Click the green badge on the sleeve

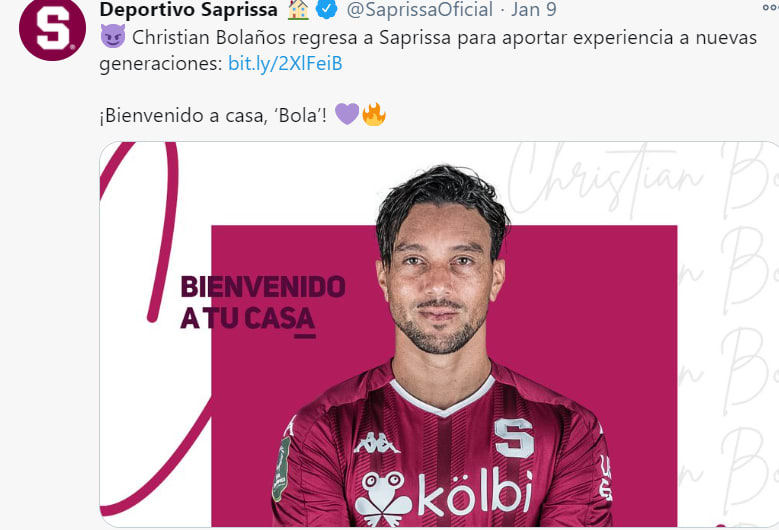click(x=281, y=469)
